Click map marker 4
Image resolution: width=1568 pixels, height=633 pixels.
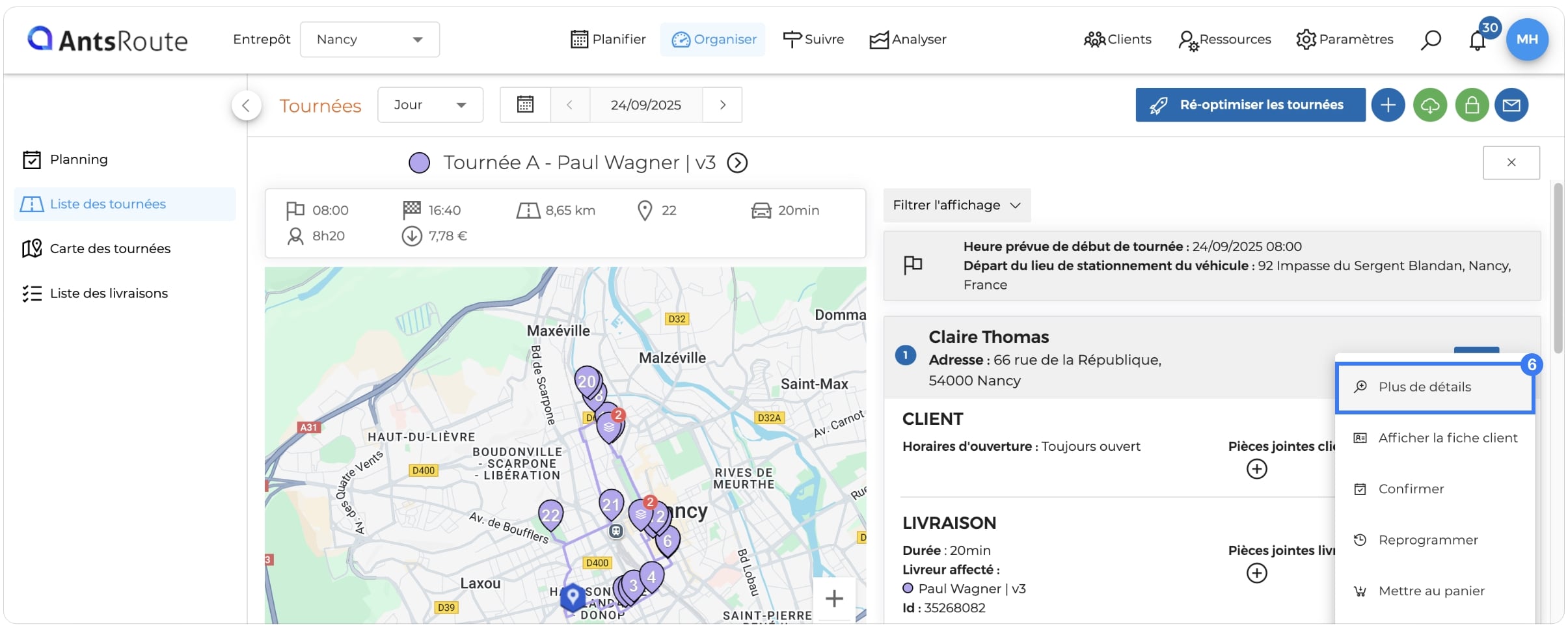coord(651,576)
